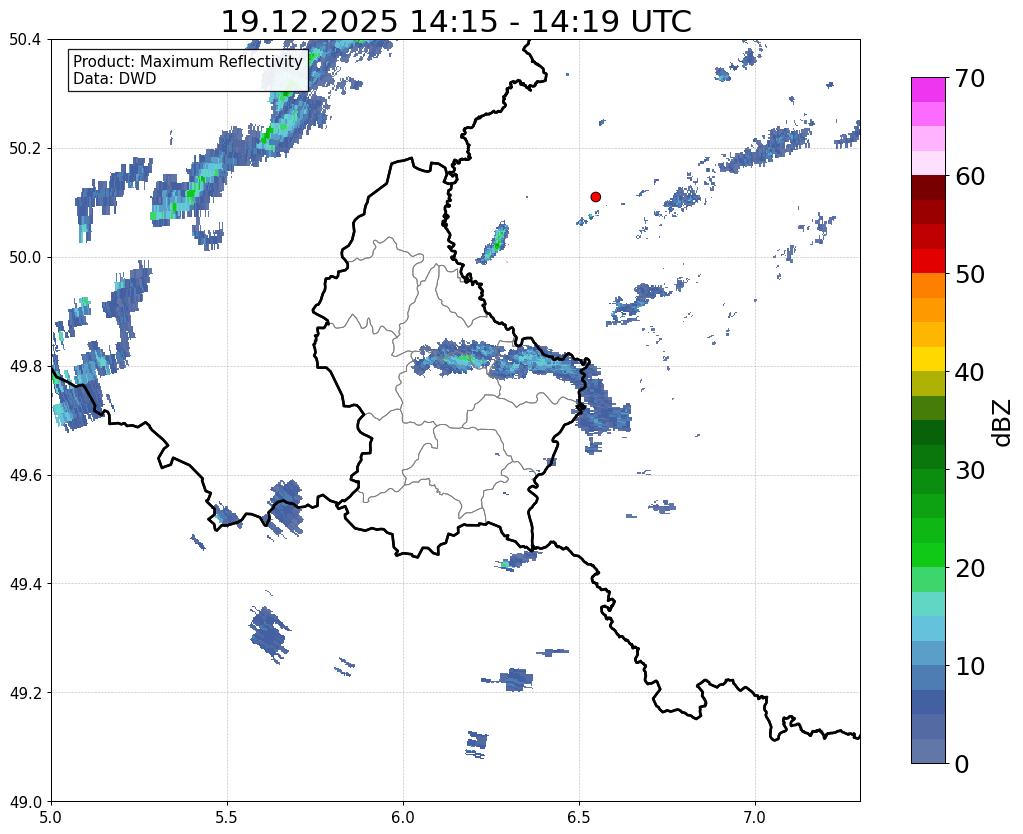Click latitude axis label 50.0

click(25, 258)
